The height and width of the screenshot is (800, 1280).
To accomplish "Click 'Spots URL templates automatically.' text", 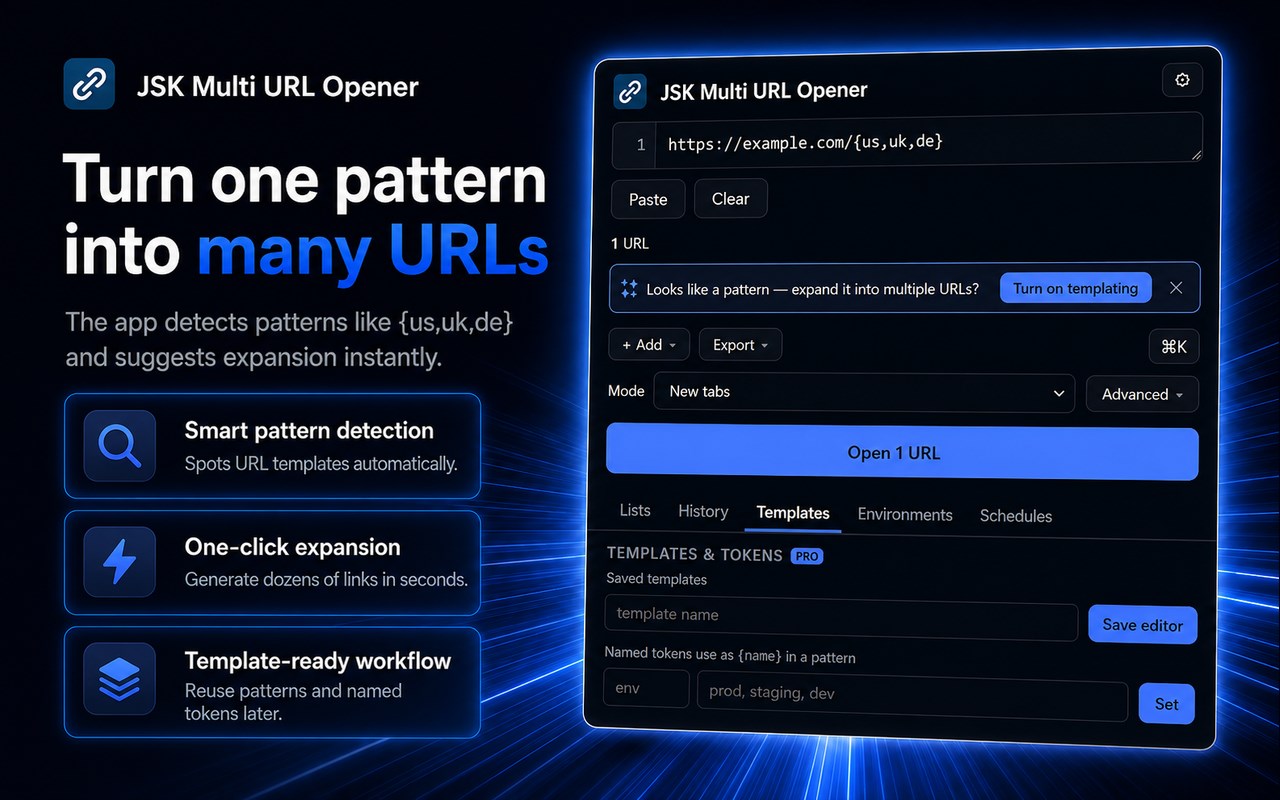I will (x=321, y=464).
